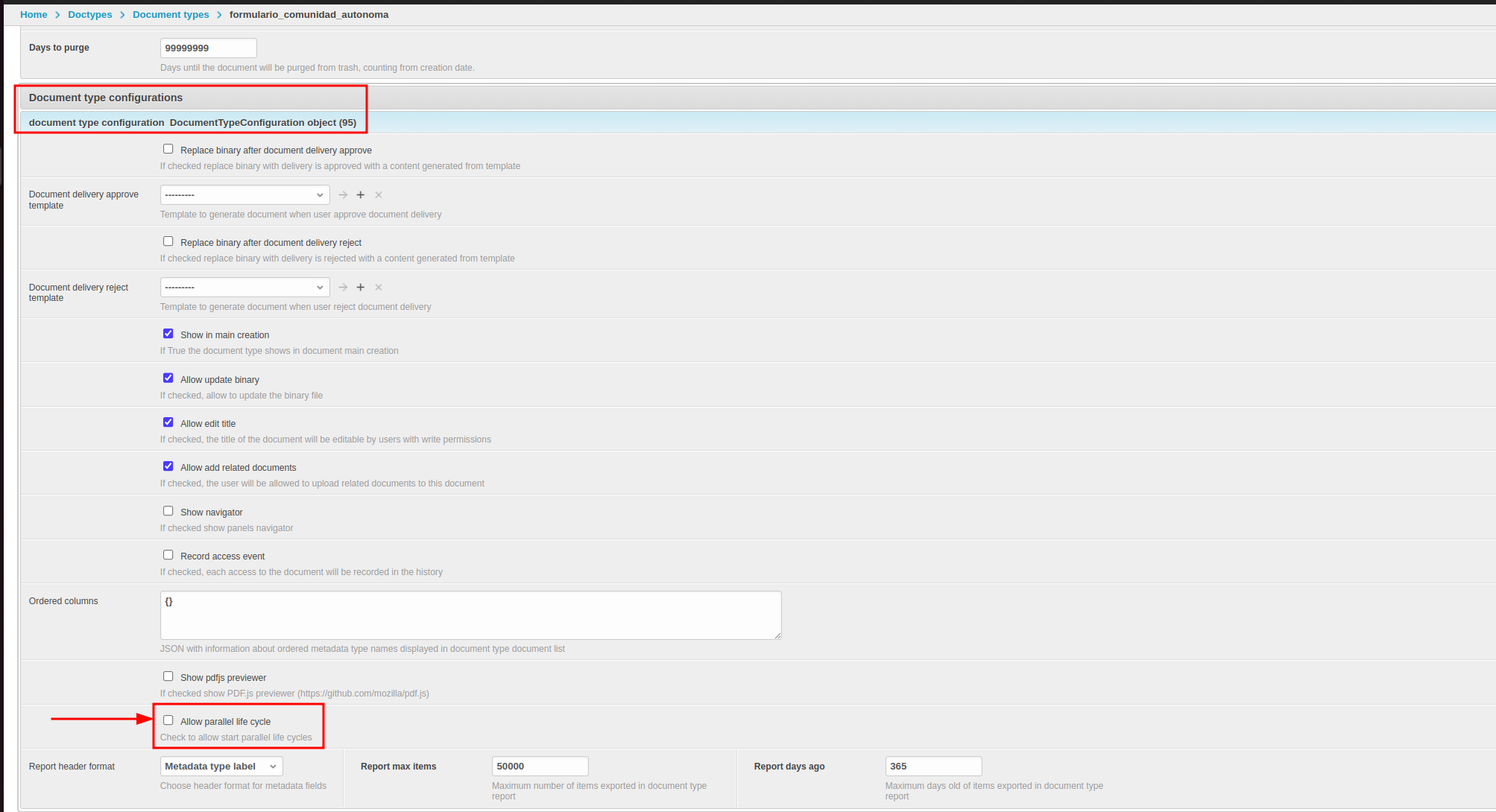The image size is (1496, 812).
Task: Click add icon for delivery reject template
Action: (x=361, y=288)
